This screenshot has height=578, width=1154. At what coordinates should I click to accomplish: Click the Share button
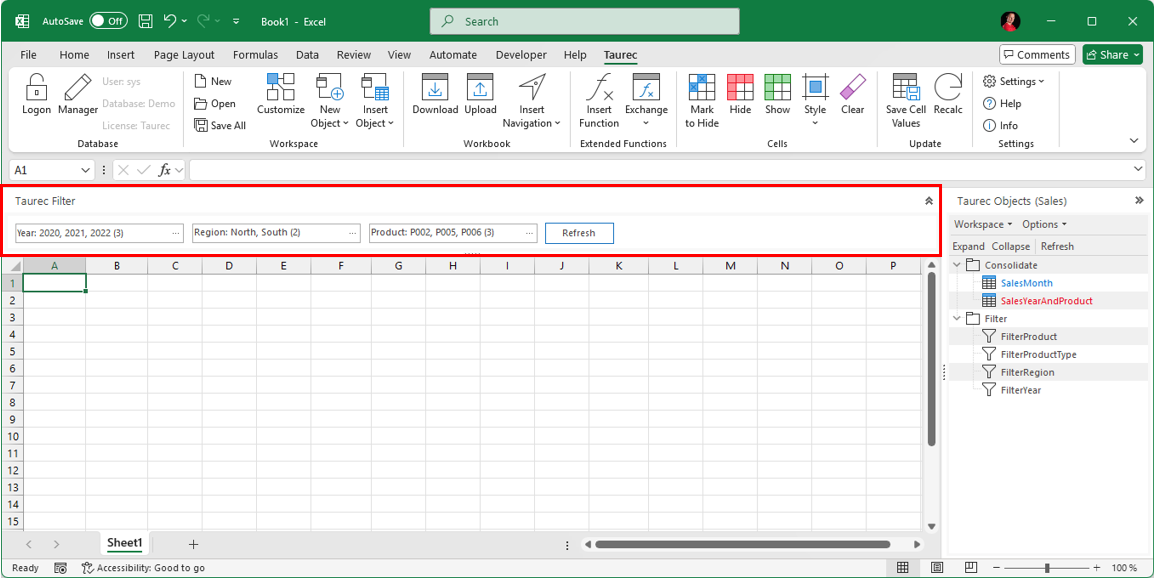[x=1112, y=54]
